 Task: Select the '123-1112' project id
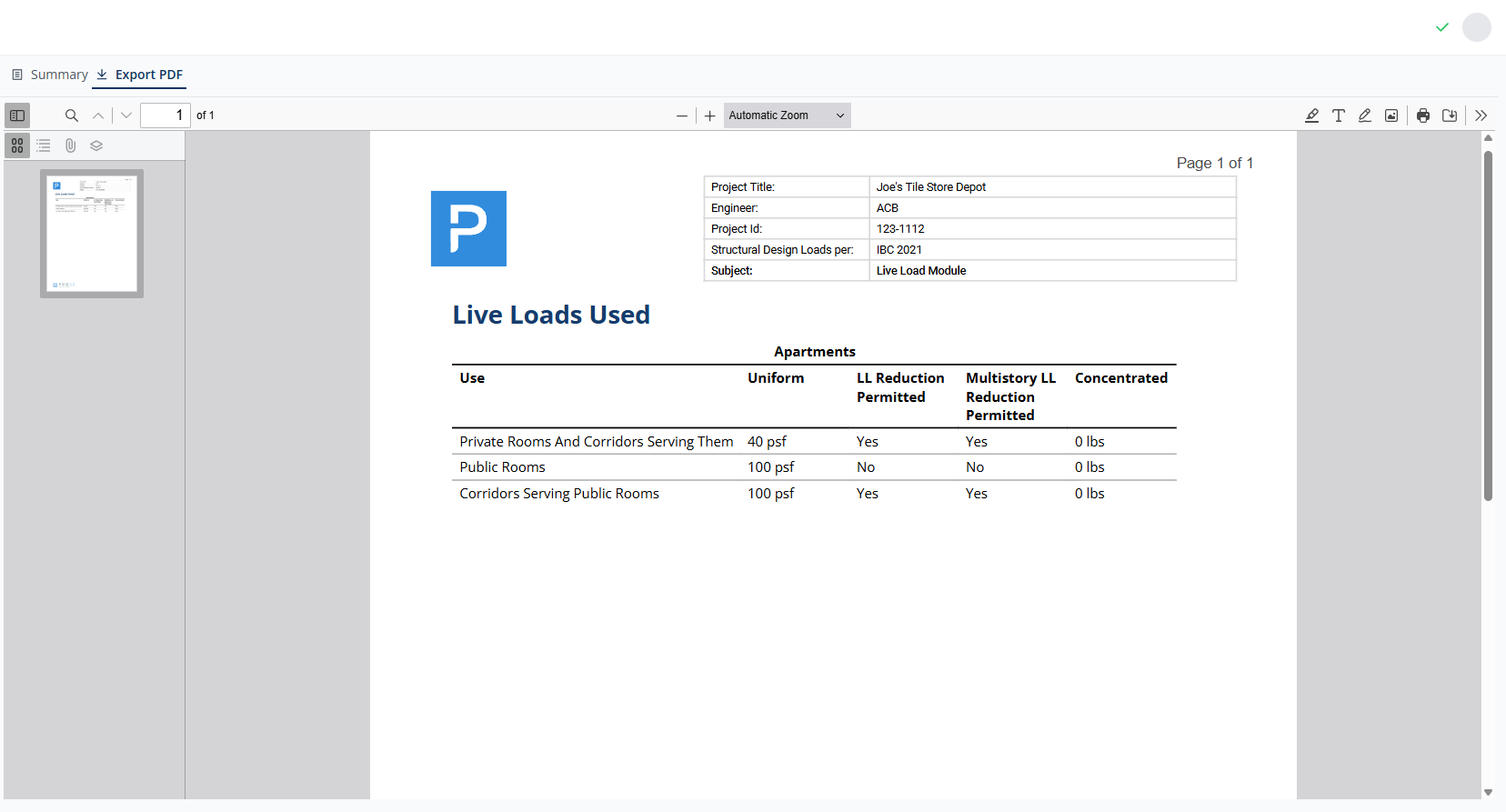coord(900,229)
